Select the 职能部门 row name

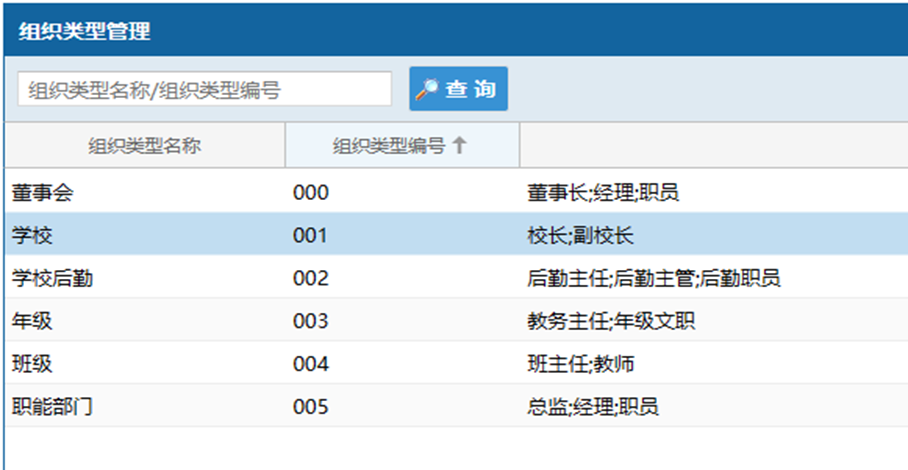(52, 407)
